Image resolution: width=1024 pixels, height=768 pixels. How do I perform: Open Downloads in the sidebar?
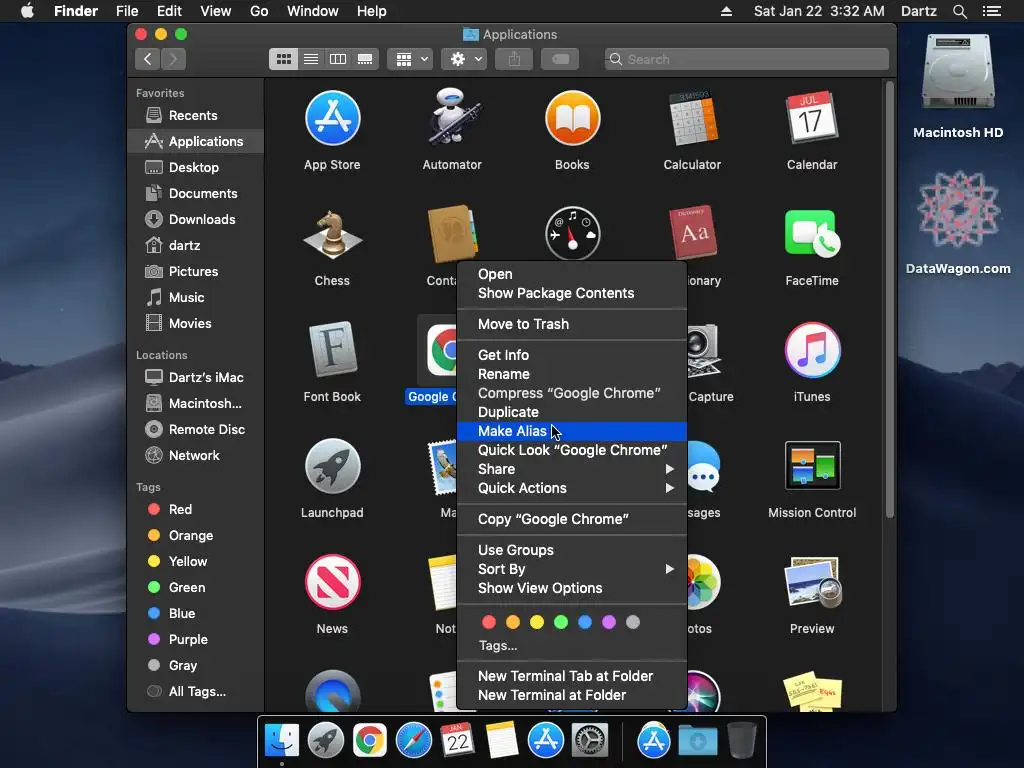tap(196, 219)
